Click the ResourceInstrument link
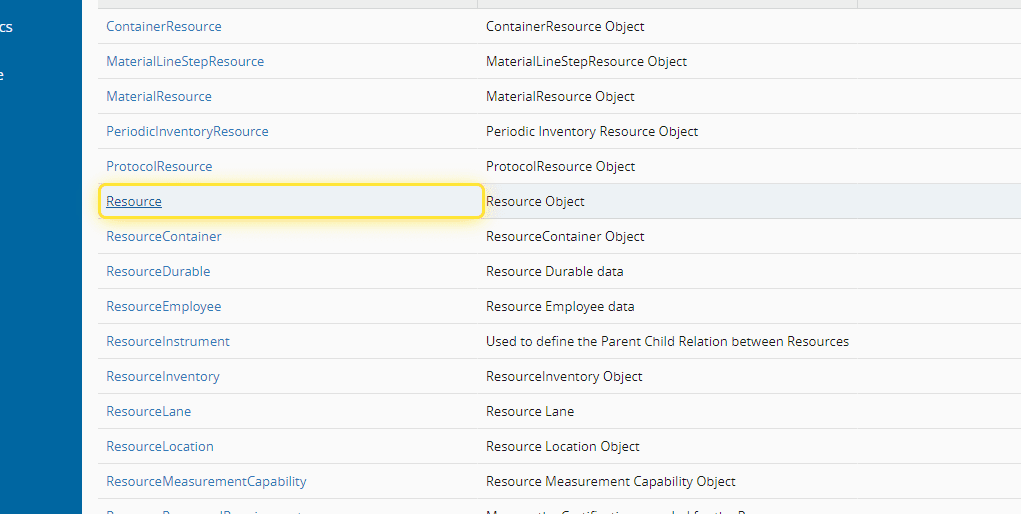The height and width of the screenshot is (514, 1021). click(x=168, y=341)
